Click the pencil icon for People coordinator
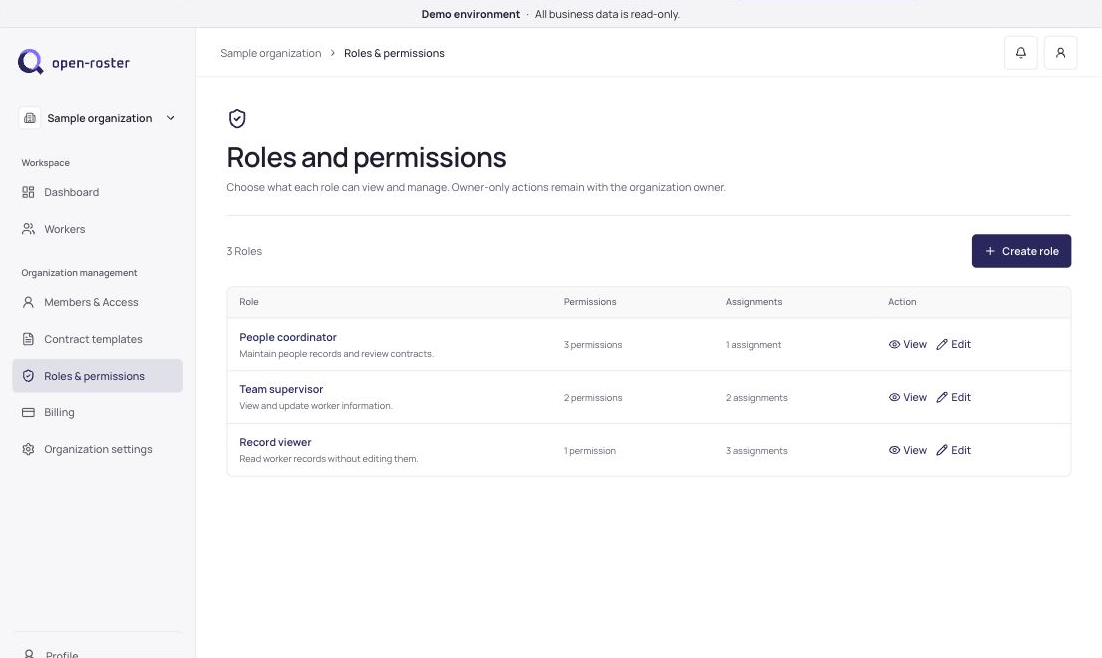 point(942,344)
